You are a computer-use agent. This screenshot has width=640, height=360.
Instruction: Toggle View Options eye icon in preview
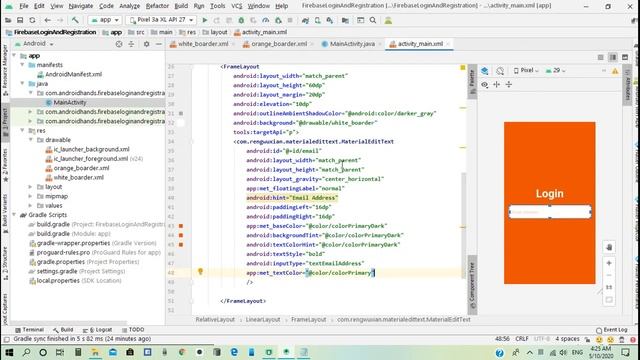[484, 84]
